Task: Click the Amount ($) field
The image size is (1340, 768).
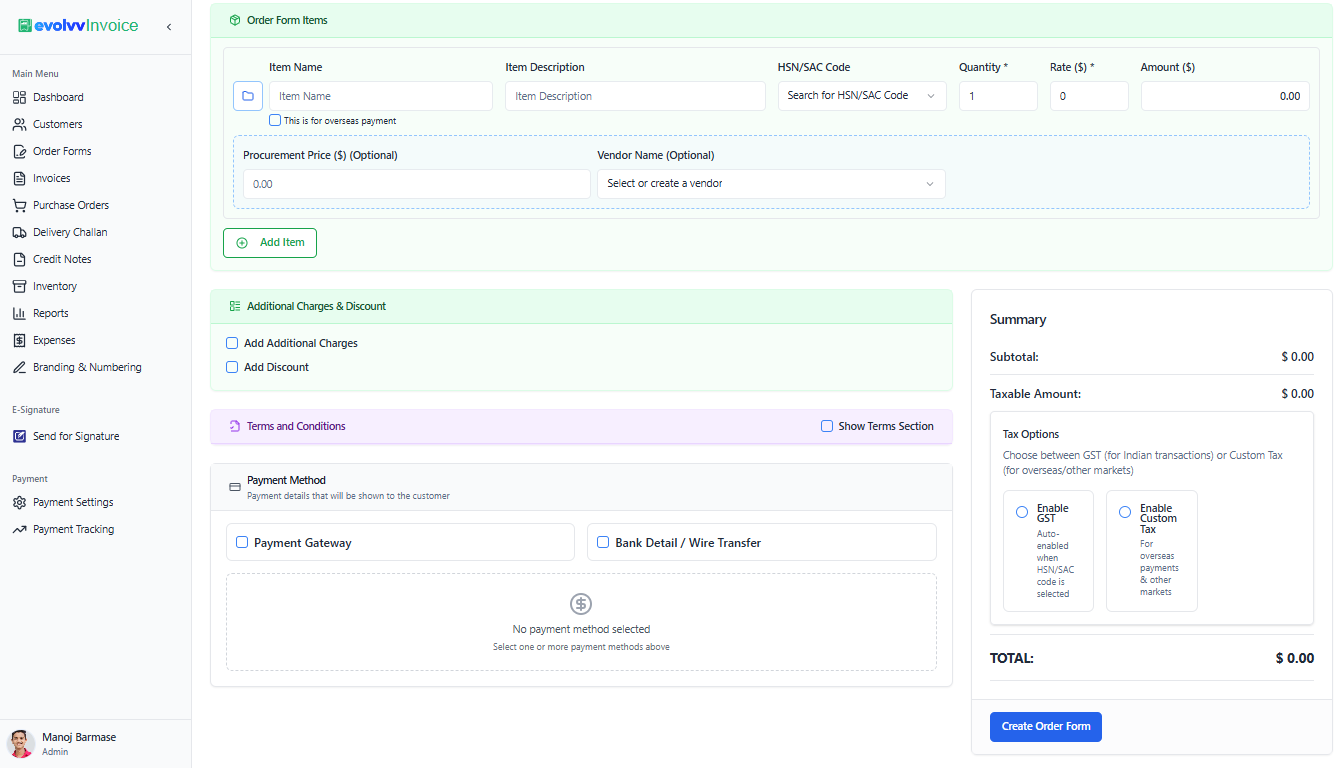Action: [1225, 96]
